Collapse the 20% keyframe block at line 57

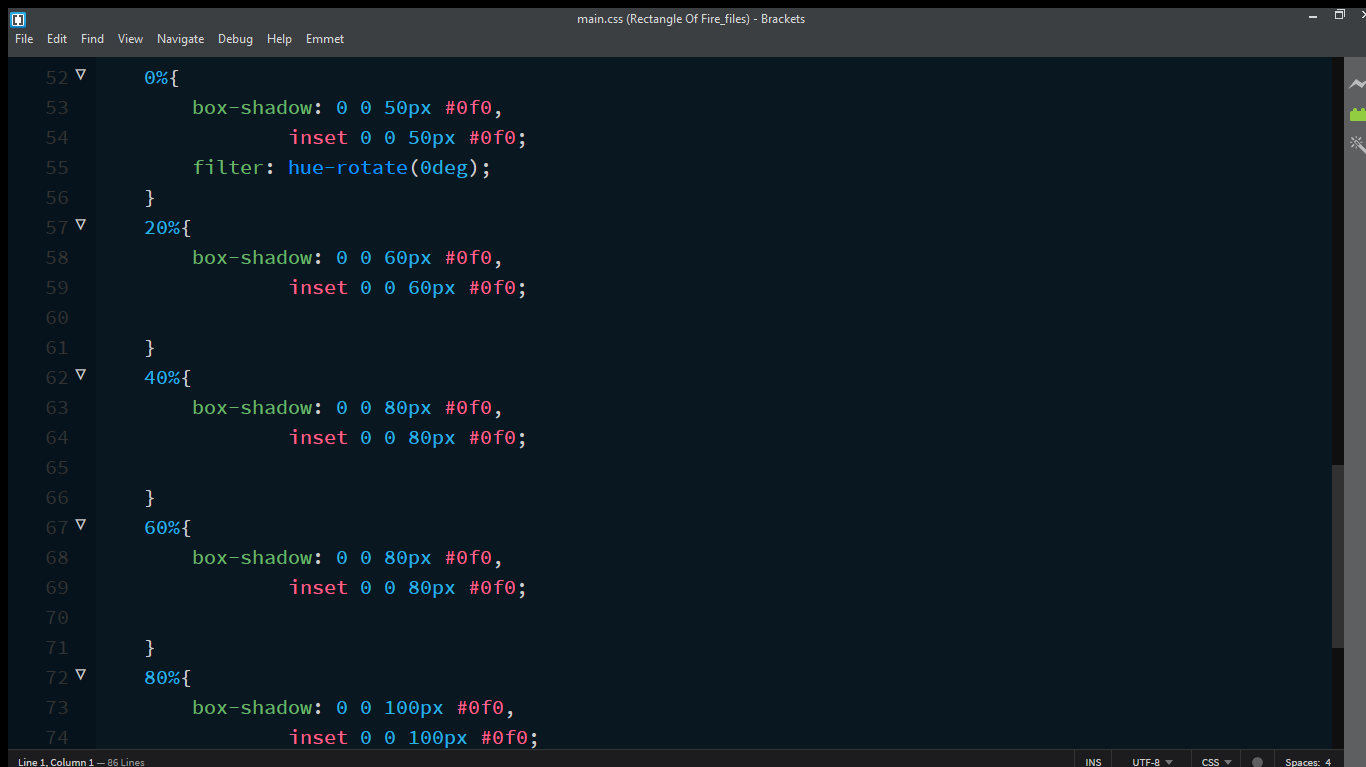click(80, 225)
